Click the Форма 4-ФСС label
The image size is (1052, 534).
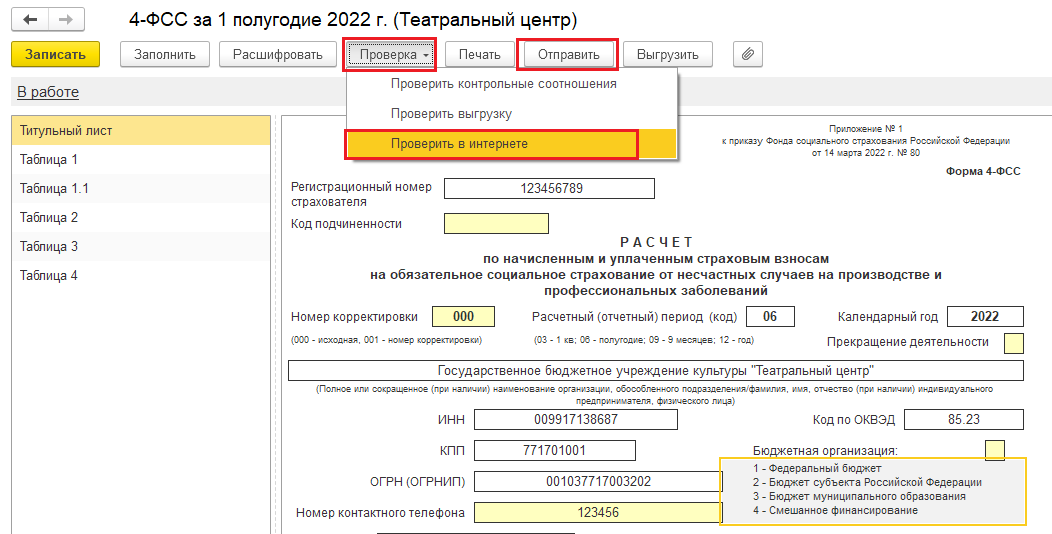coord(983,172)
